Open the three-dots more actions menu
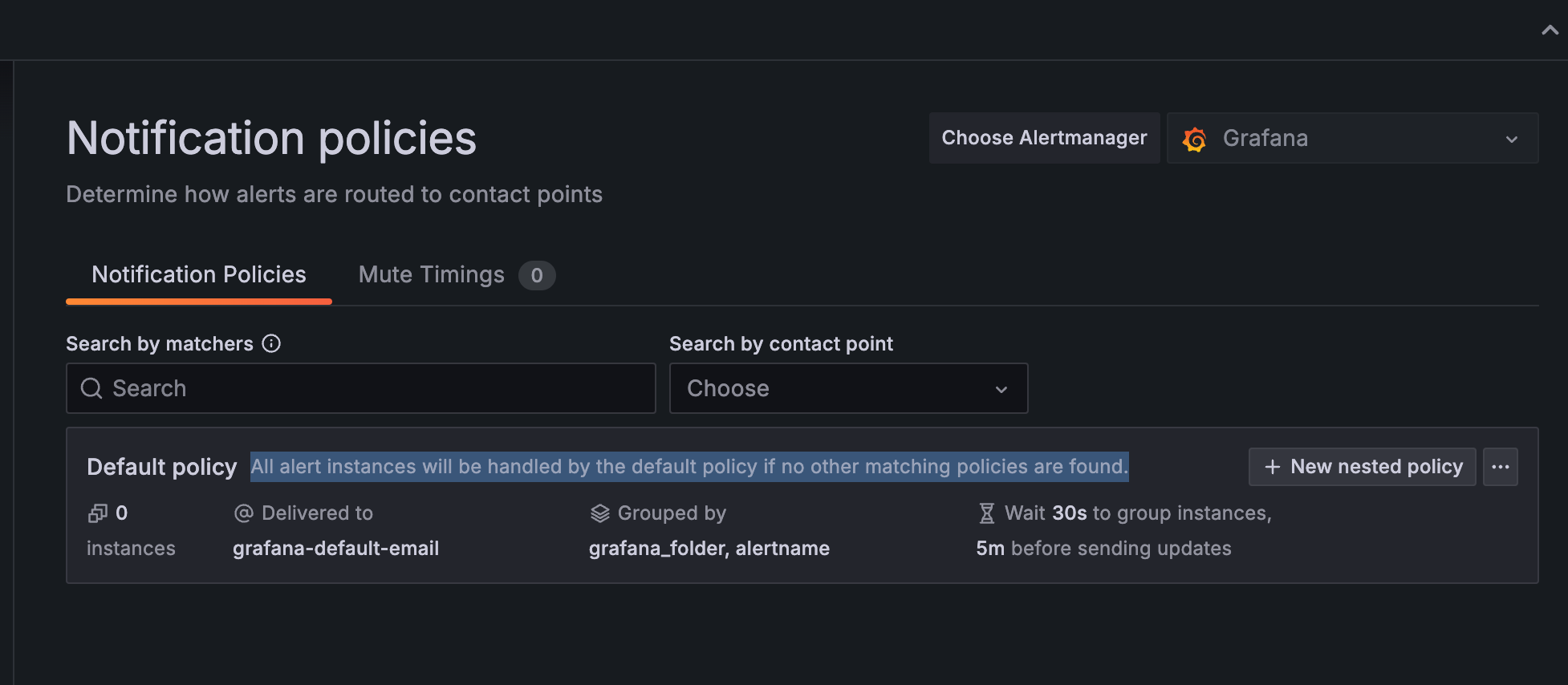The height and width of the screenshot is (685, 1568). pos(1500,467)
